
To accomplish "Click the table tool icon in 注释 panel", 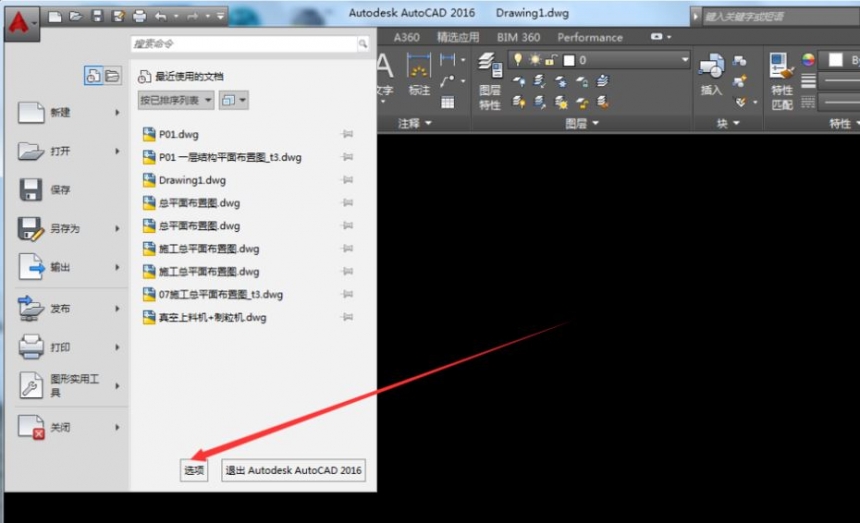I will pyautogui.click(x=448, y=102).
